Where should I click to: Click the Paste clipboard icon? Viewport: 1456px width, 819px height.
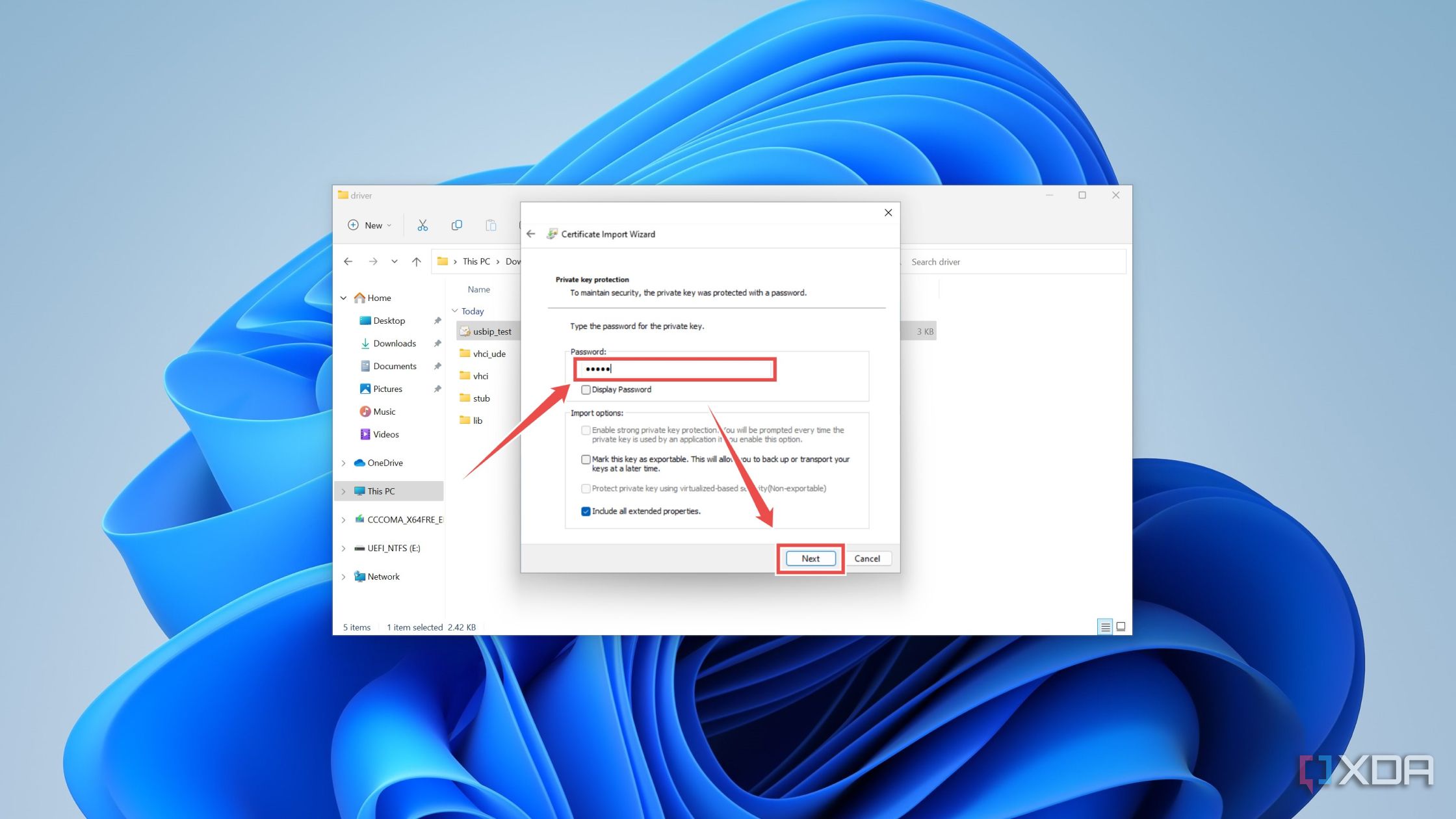491,225
